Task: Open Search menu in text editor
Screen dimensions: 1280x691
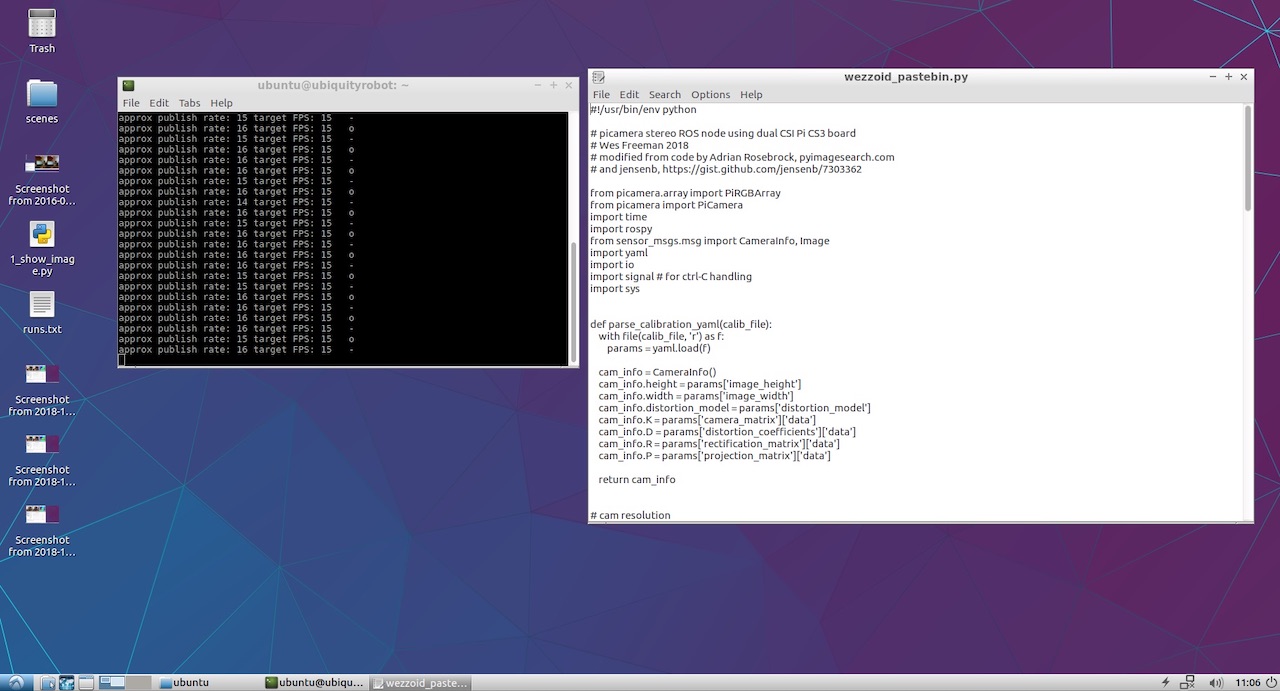Action: [x=664, y=95]
